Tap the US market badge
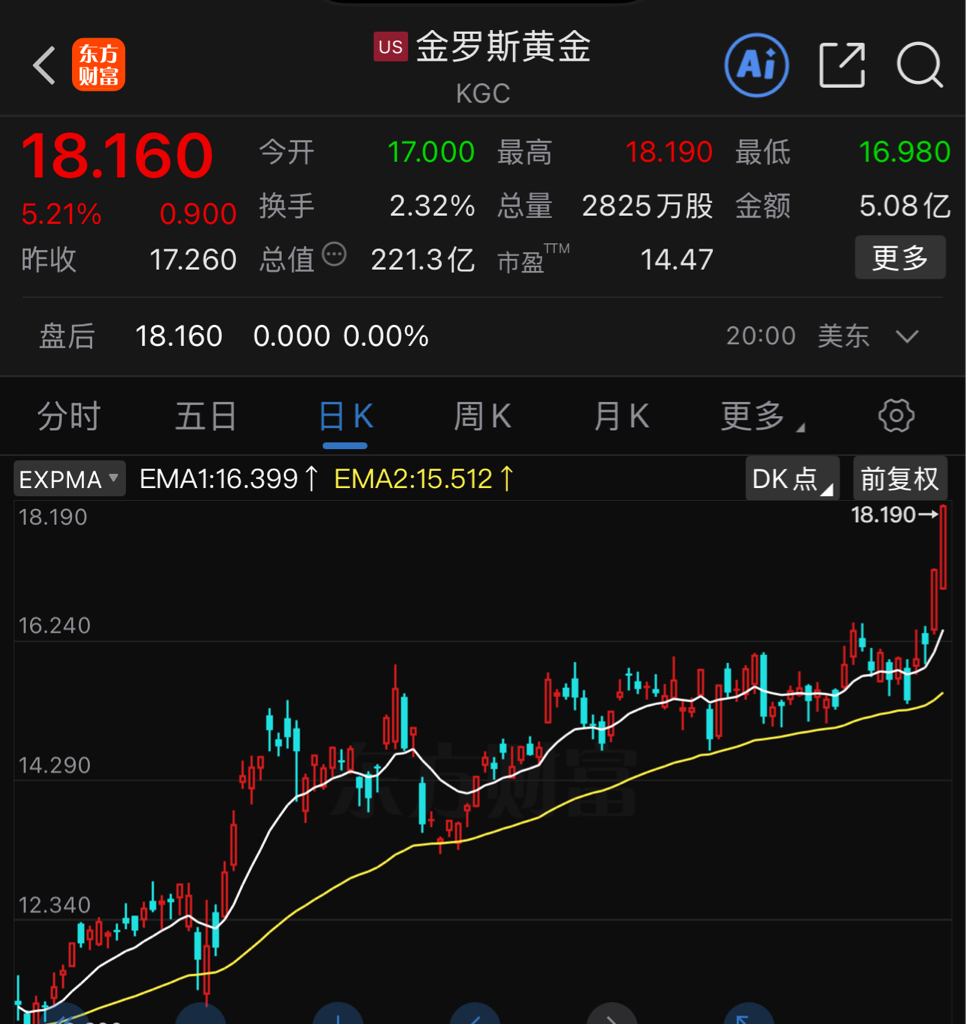966x1024 pixels. (391, 47)
